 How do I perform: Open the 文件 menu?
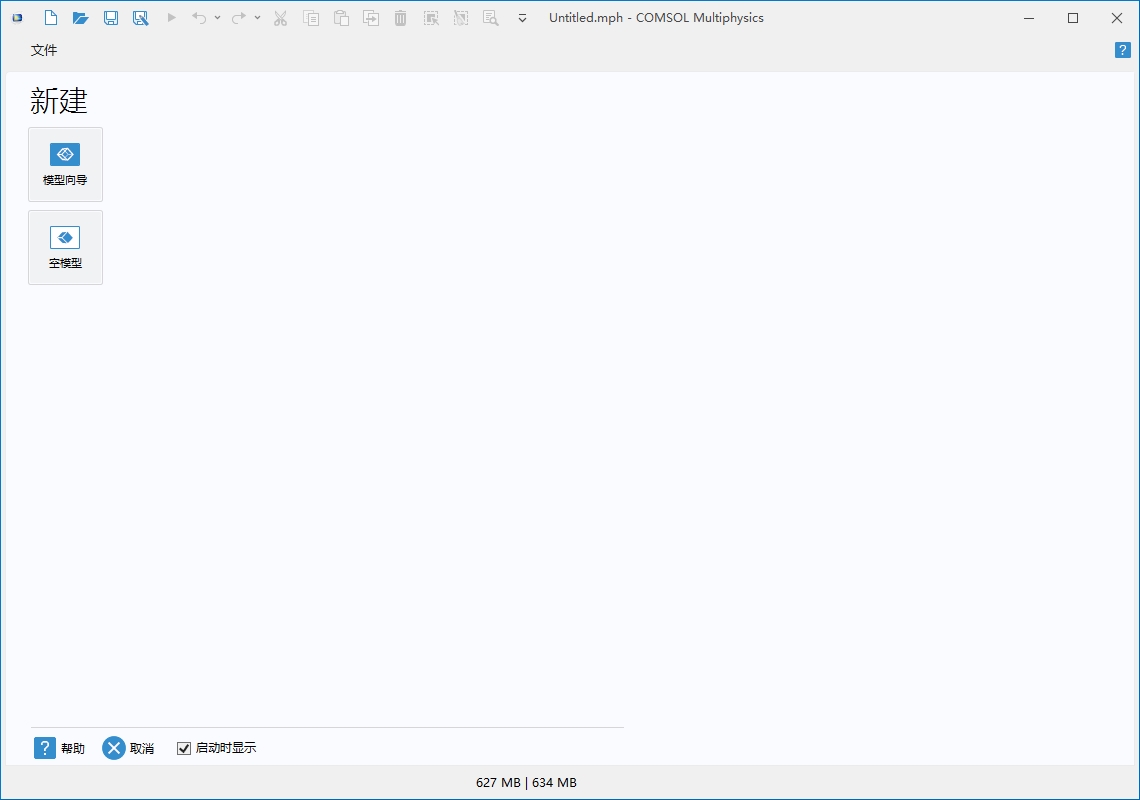44,50
